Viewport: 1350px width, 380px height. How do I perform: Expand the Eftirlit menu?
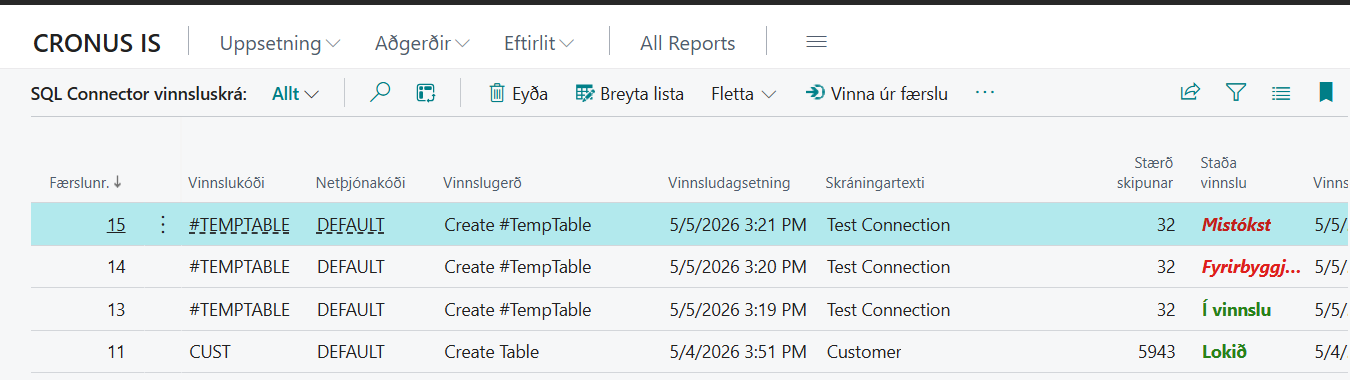[x=538, y=43]
